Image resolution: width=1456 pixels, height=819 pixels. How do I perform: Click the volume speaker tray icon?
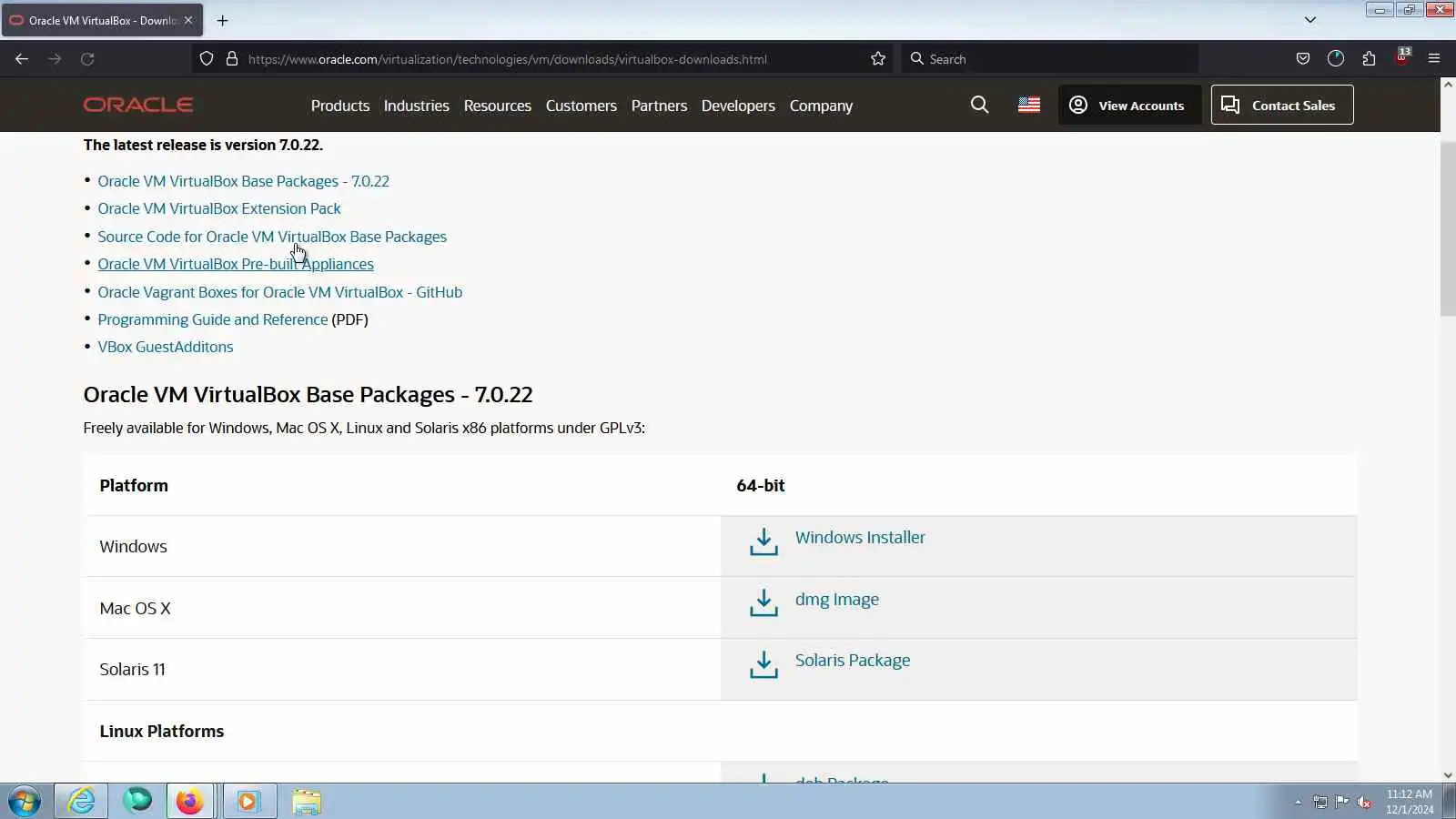[x=1364, y=802]
